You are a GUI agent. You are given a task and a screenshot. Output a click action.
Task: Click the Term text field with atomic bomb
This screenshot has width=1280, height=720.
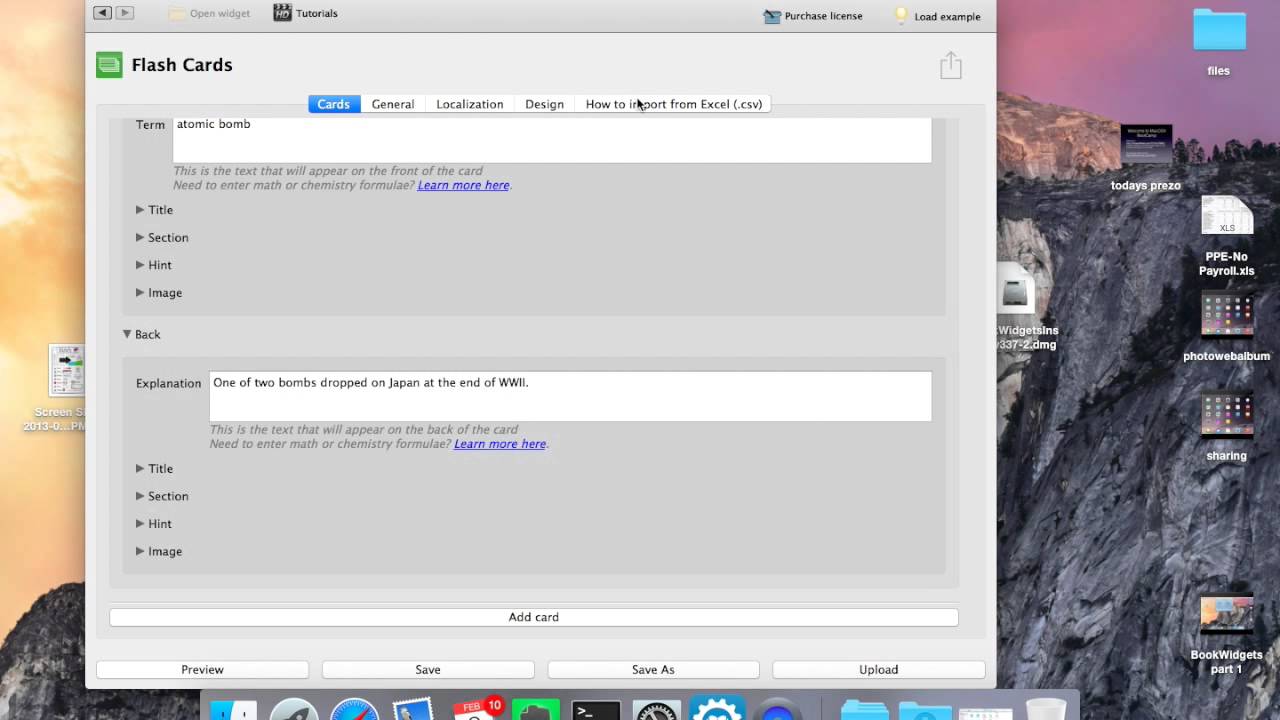point(552,139)
